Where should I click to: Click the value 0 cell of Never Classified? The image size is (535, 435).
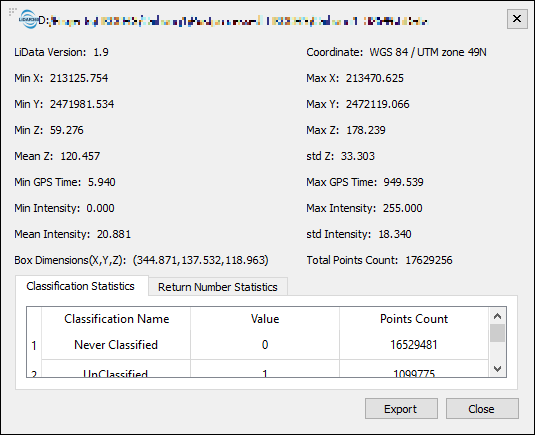click(x=265, y=345)
